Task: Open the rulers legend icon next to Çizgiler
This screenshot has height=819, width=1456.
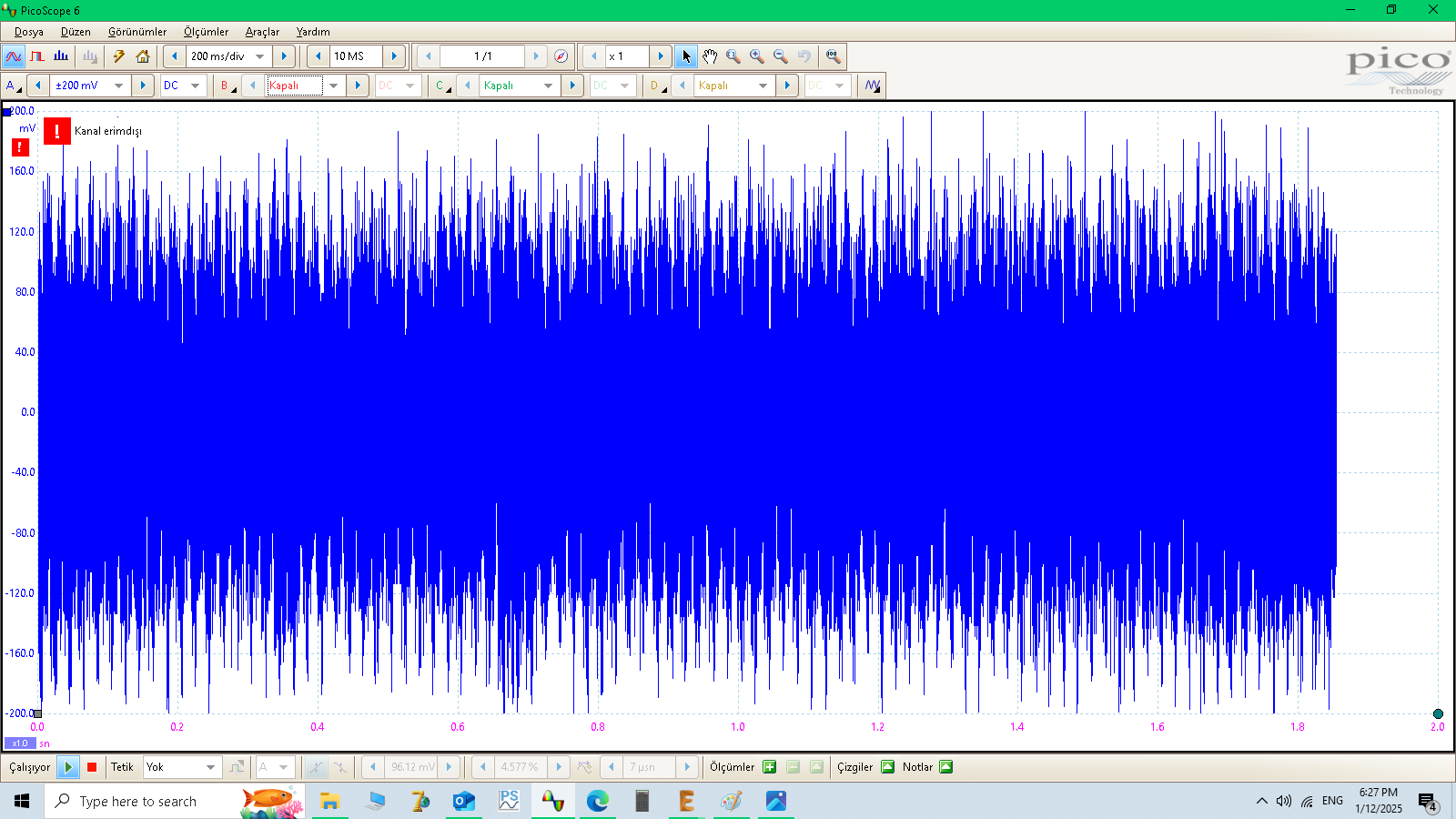Action: [x=888, y=767]
